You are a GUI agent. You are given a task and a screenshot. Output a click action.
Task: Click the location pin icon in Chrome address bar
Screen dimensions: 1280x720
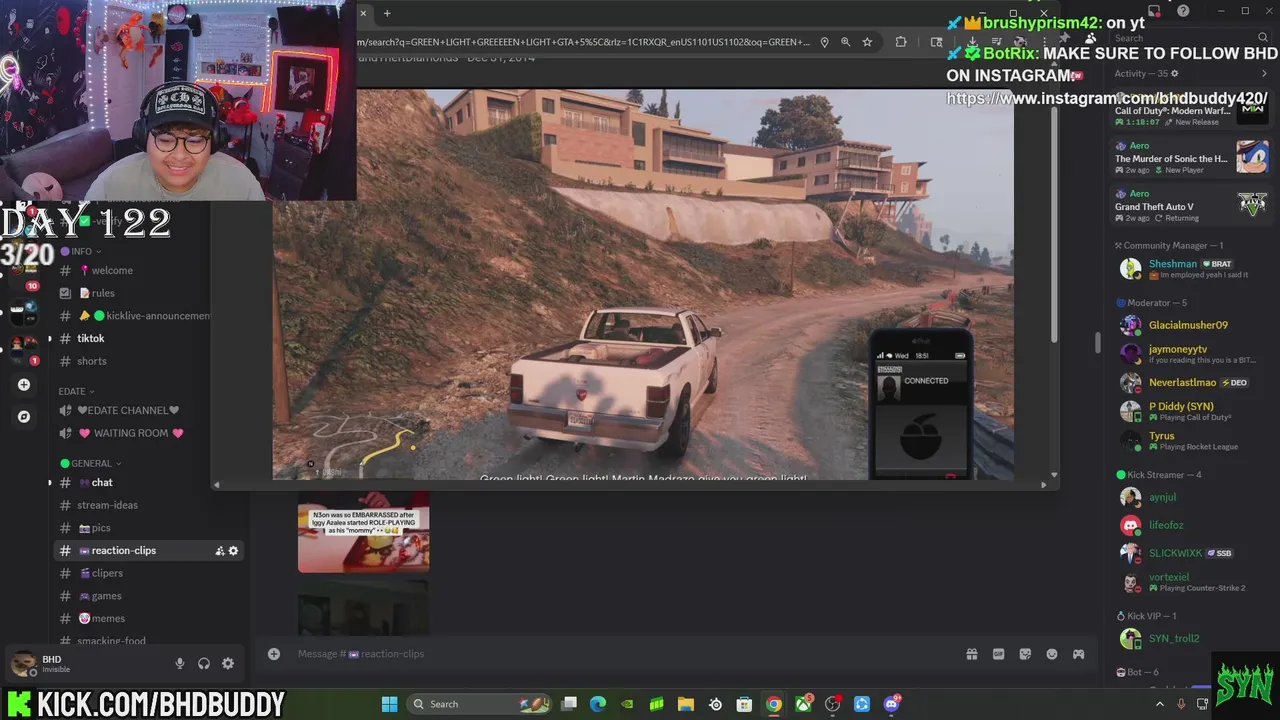(x=824, y=42)
